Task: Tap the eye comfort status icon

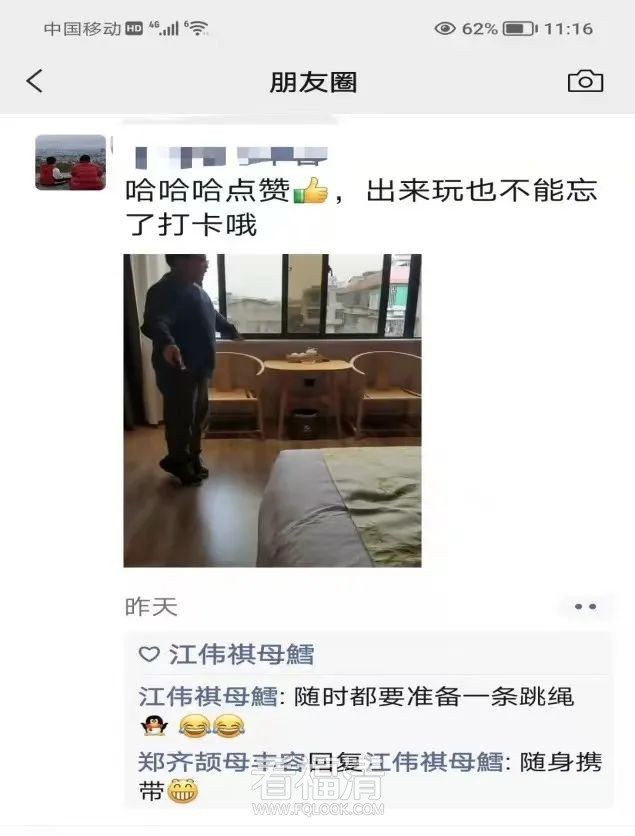Action: (x=445, y=28)
